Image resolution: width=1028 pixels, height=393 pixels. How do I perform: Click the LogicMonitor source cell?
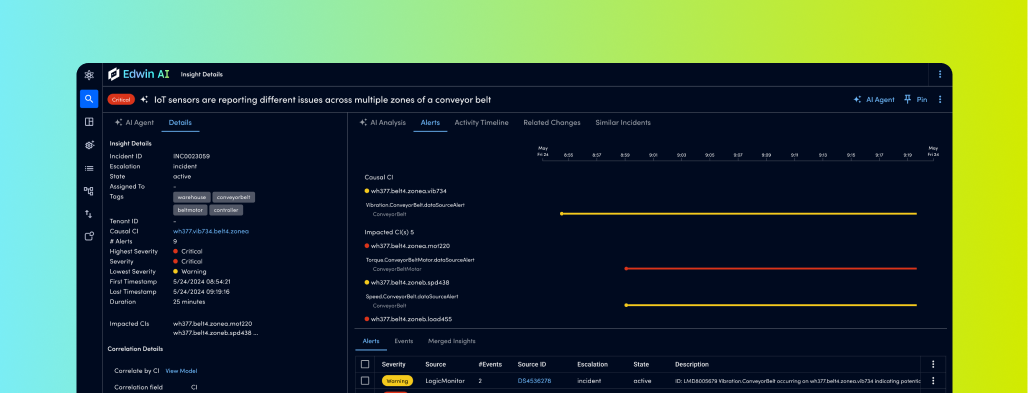click(x=444, y=381)
